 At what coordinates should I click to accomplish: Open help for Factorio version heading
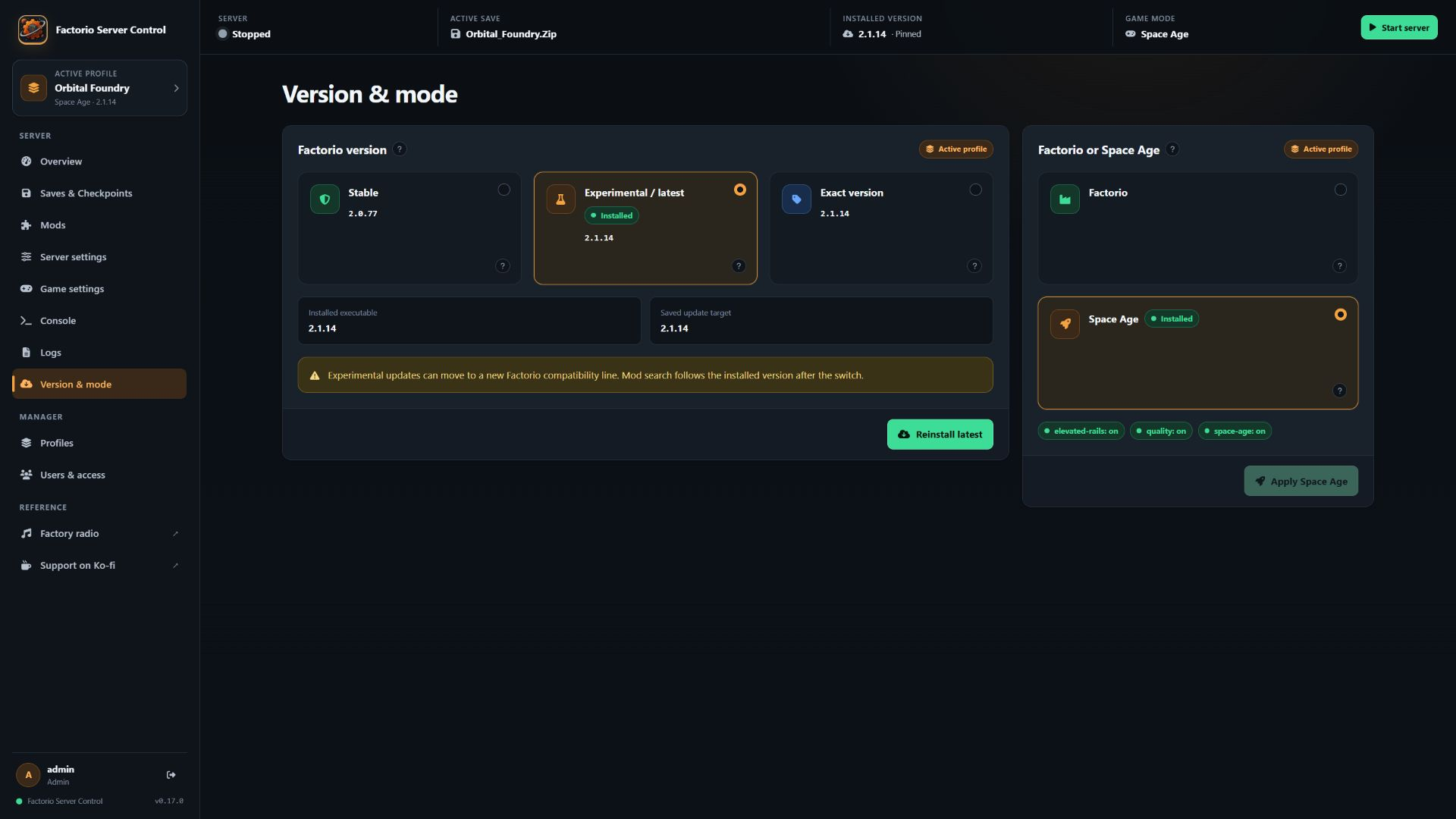(x=400, y=149)
